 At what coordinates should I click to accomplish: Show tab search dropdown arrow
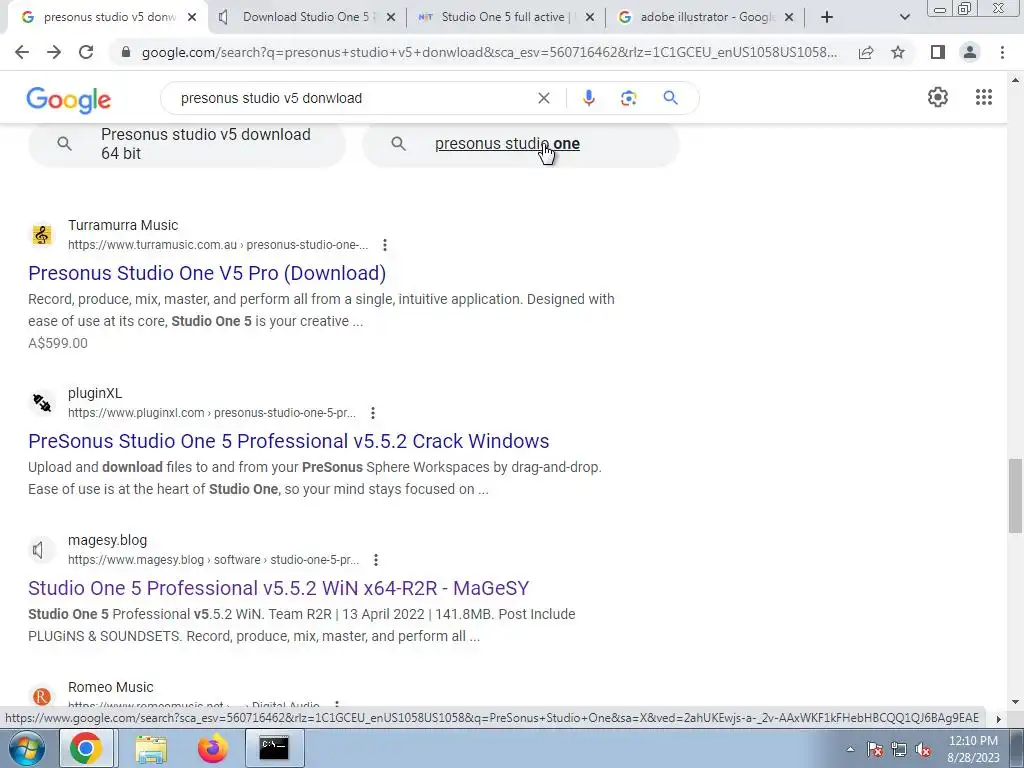tap(904, 18)
